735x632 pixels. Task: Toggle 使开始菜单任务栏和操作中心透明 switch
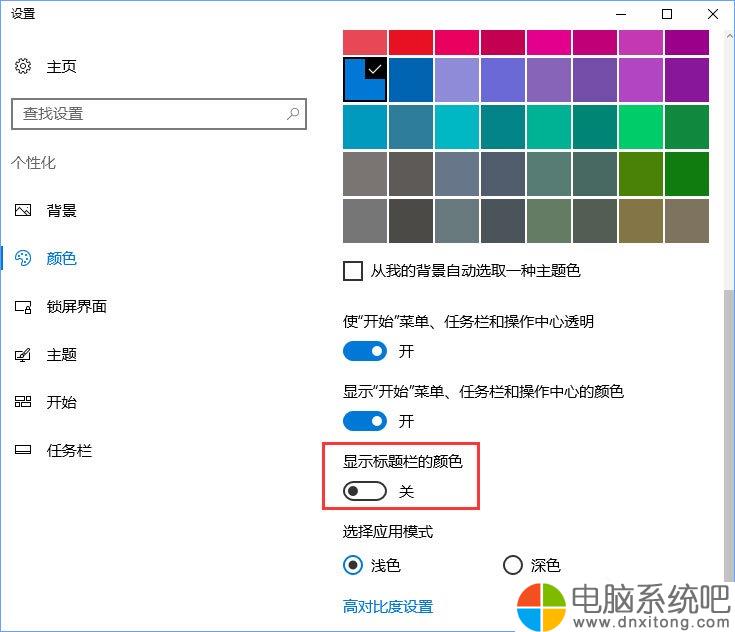tap(365, 351)
